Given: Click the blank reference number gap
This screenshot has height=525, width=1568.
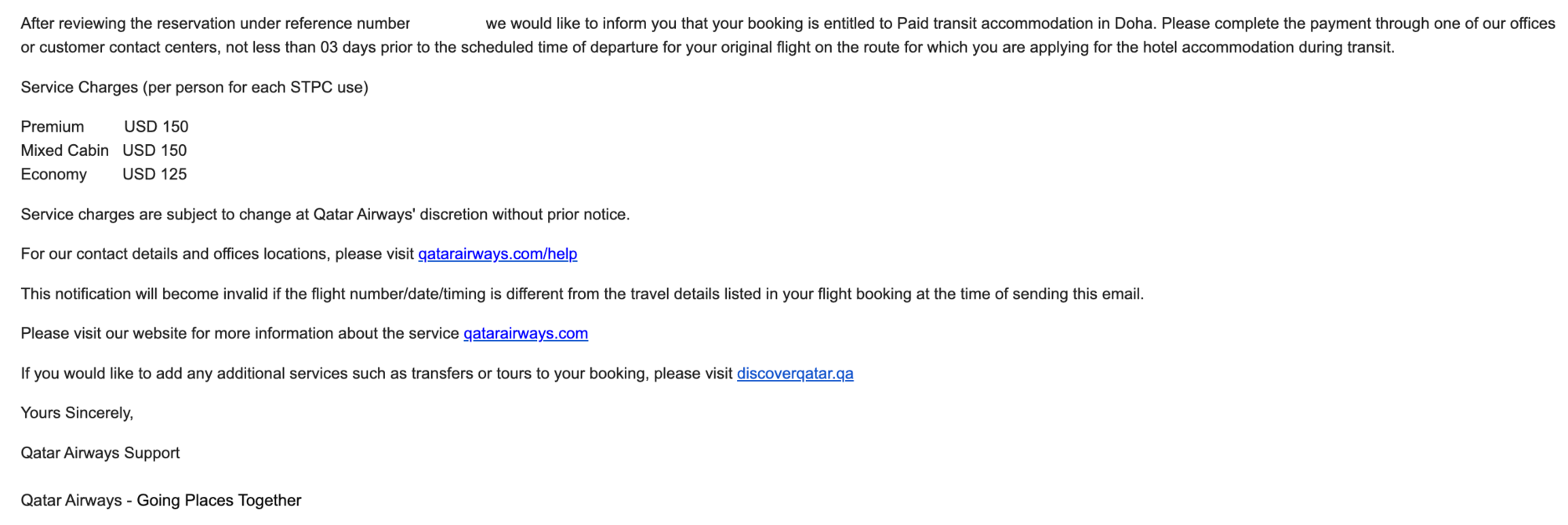Looking at the screenshot, I should point(448,24).
